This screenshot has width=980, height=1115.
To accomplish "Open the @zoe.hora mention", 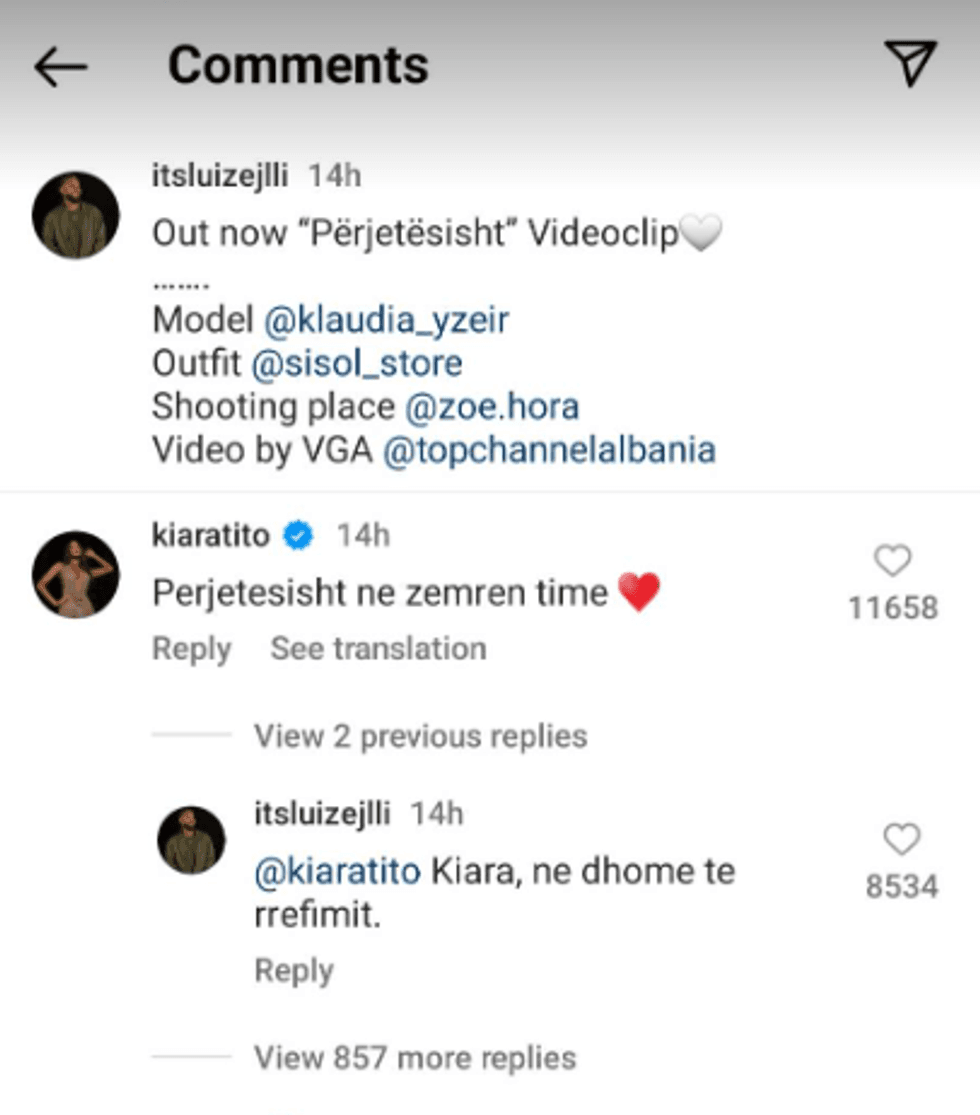I will pyautogui.click(x=492, y=407).
